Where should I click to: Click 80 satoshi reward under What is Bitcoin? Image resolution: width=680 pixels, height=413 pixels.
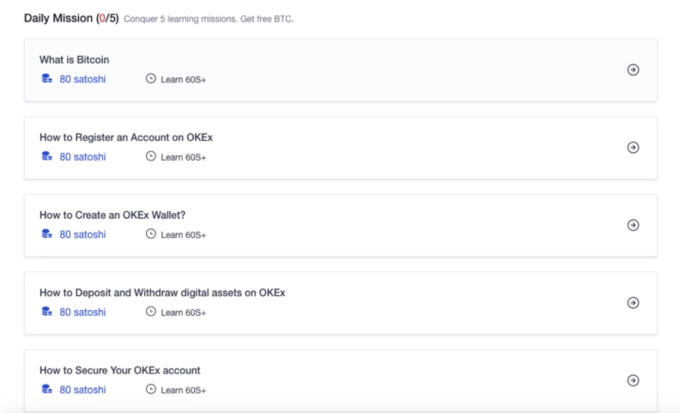[x=82, y=78]
